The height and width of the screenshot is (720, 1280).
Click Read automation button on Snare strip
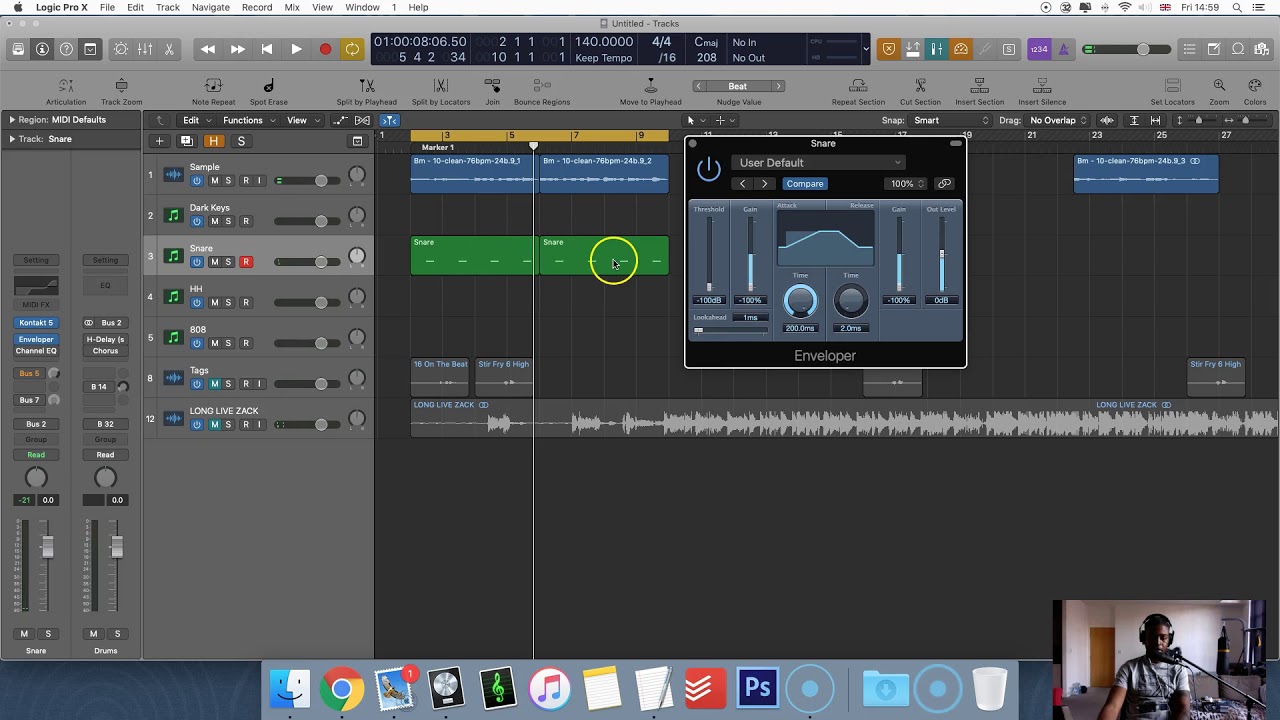pos(36,455)
